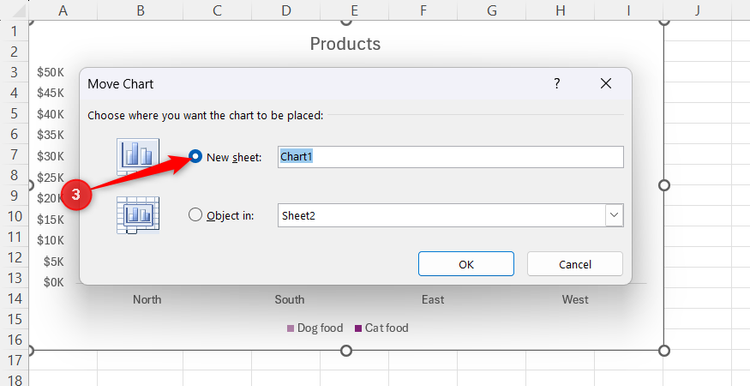This screenshot has height=386, width=750.
Task: Select row 10 header
Action: (x=14, y=216)
